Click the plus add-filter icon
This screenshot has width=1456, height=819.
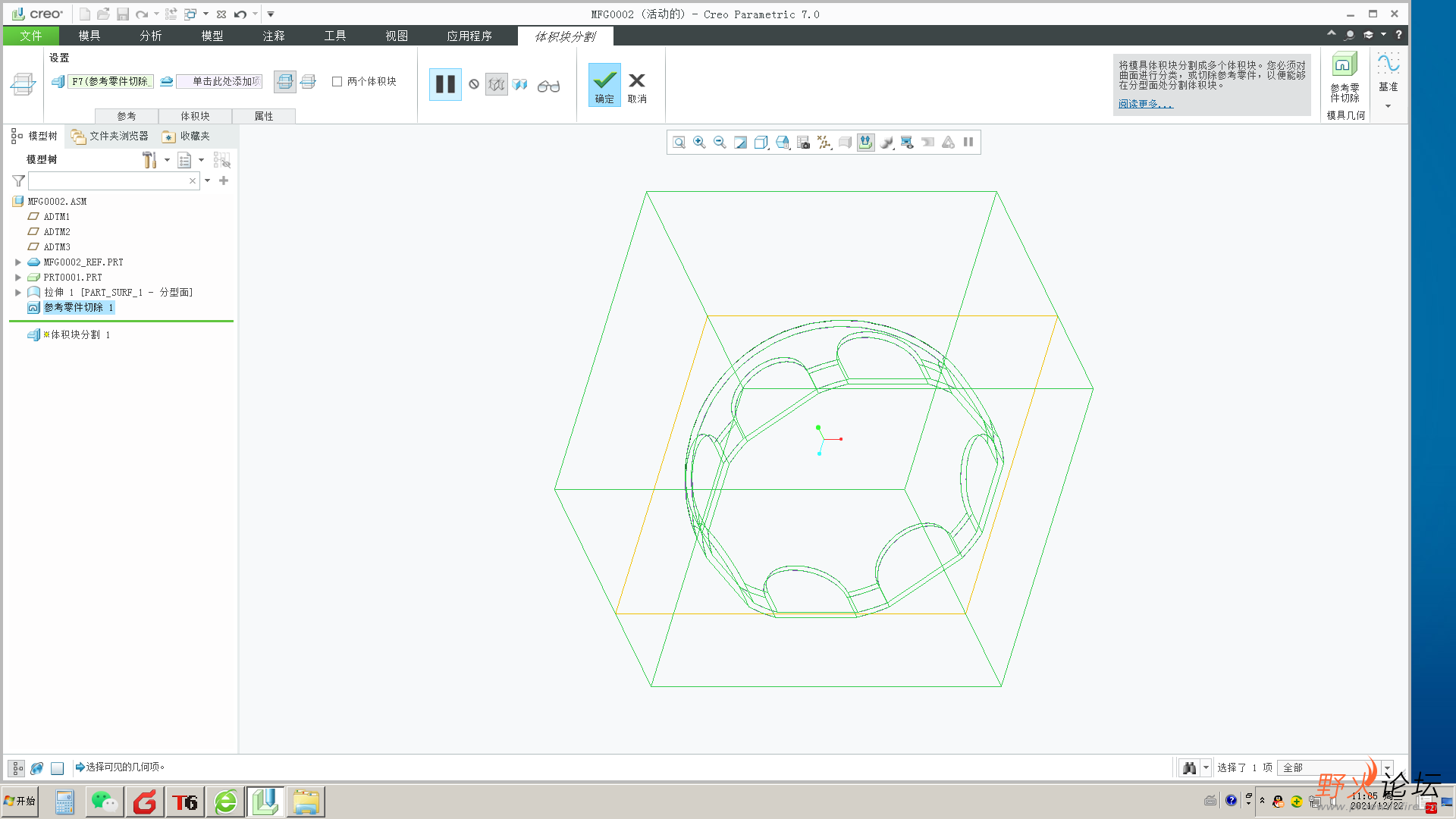click(224, 180)
